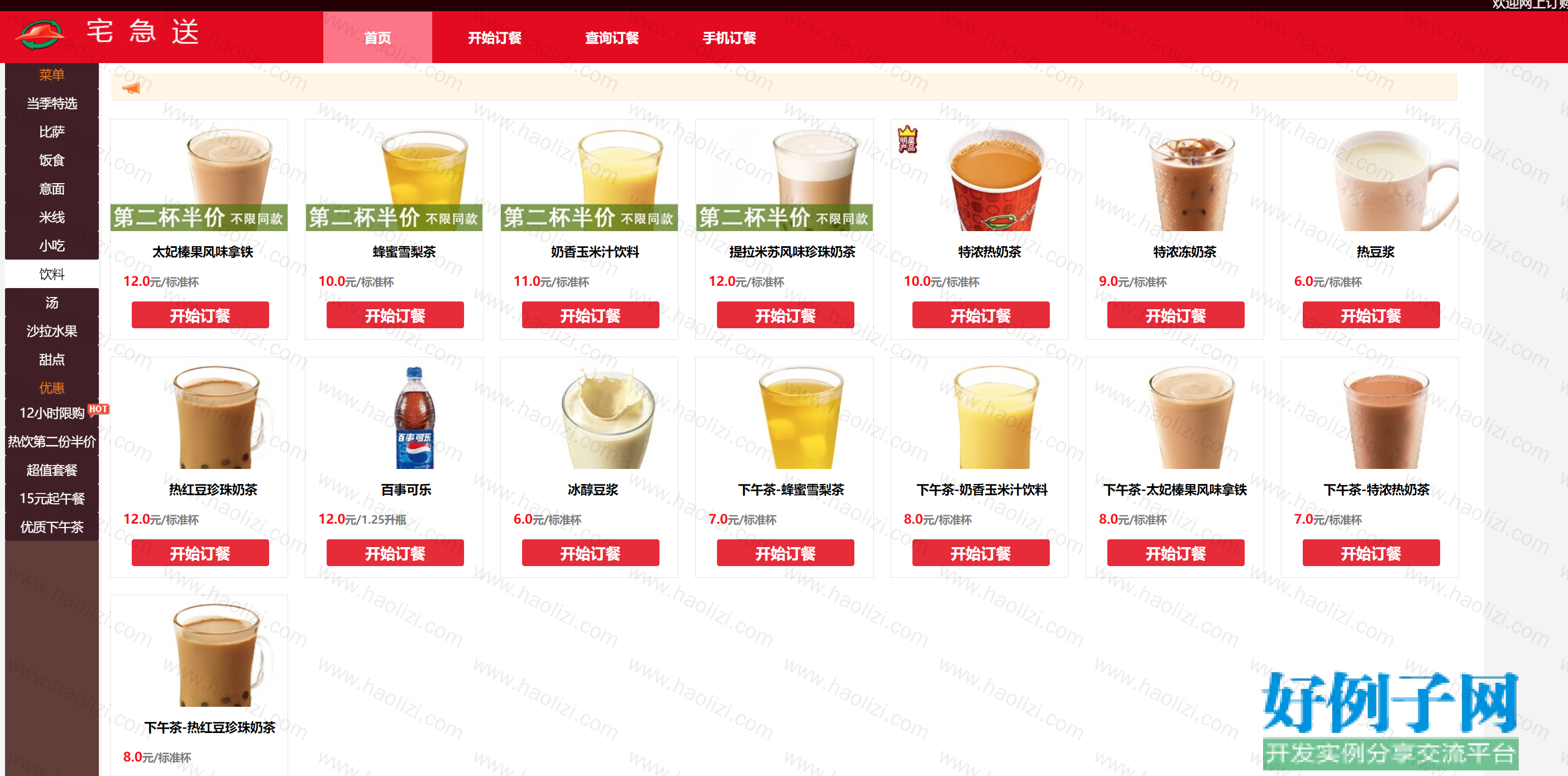Viewport: 1568px width, 776px height.
Task: Open 热饮第二份半价 promotion in sidebar
Action: coord(52,442)
